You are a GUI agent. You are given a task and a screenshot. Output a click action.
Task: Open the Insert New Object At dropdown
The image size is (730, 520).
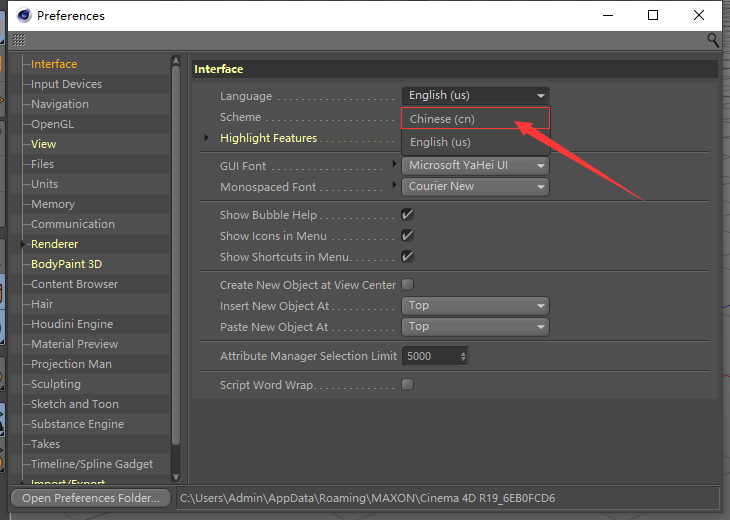pyautogui.click(x=475, y=305)
